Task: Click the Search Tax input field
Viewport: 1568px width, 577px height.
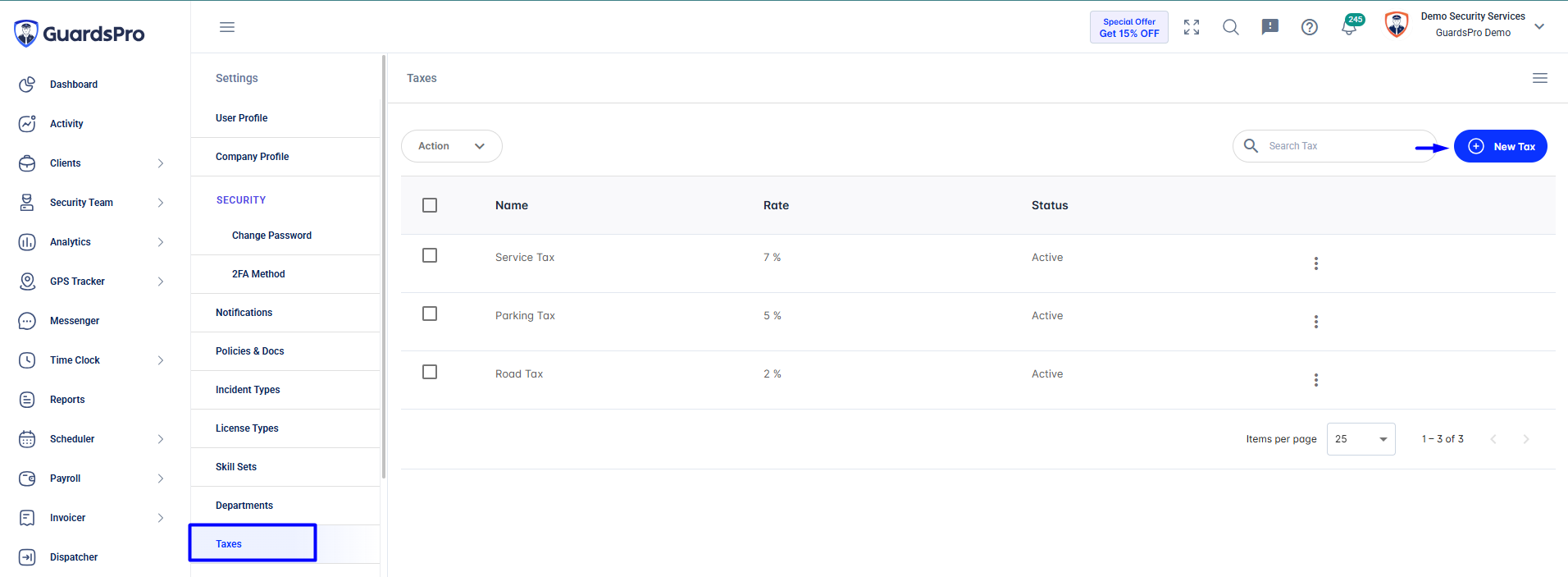Action: coord(1335,146)
